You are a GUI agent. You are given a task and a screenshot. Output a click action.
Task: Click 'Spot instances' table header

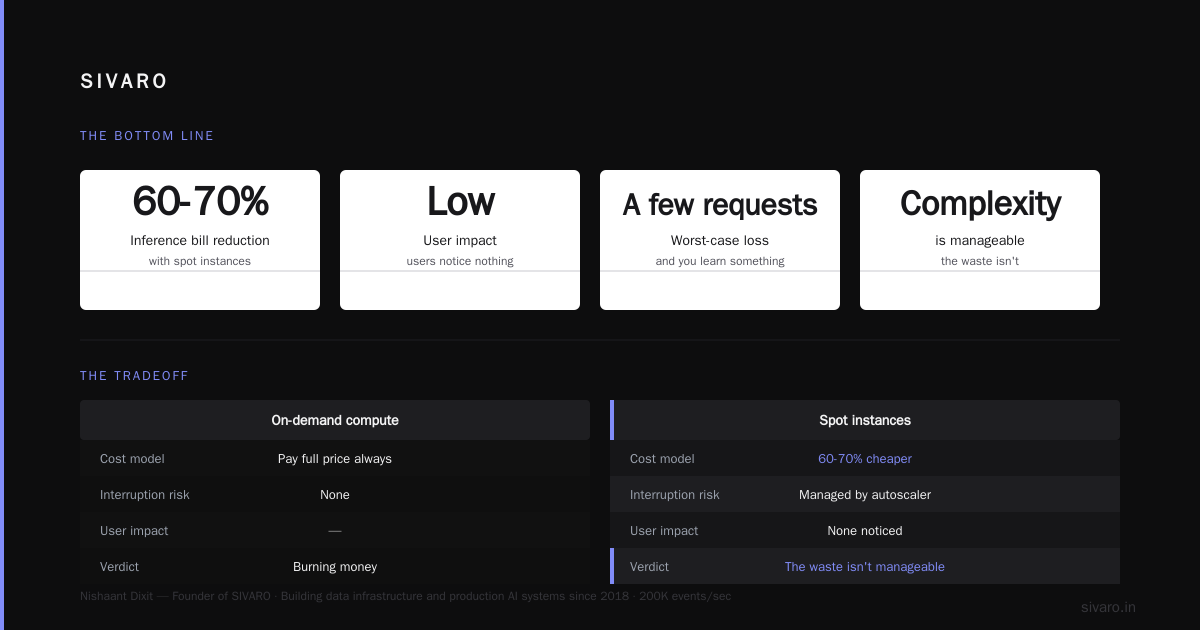[x=865, y=420]
